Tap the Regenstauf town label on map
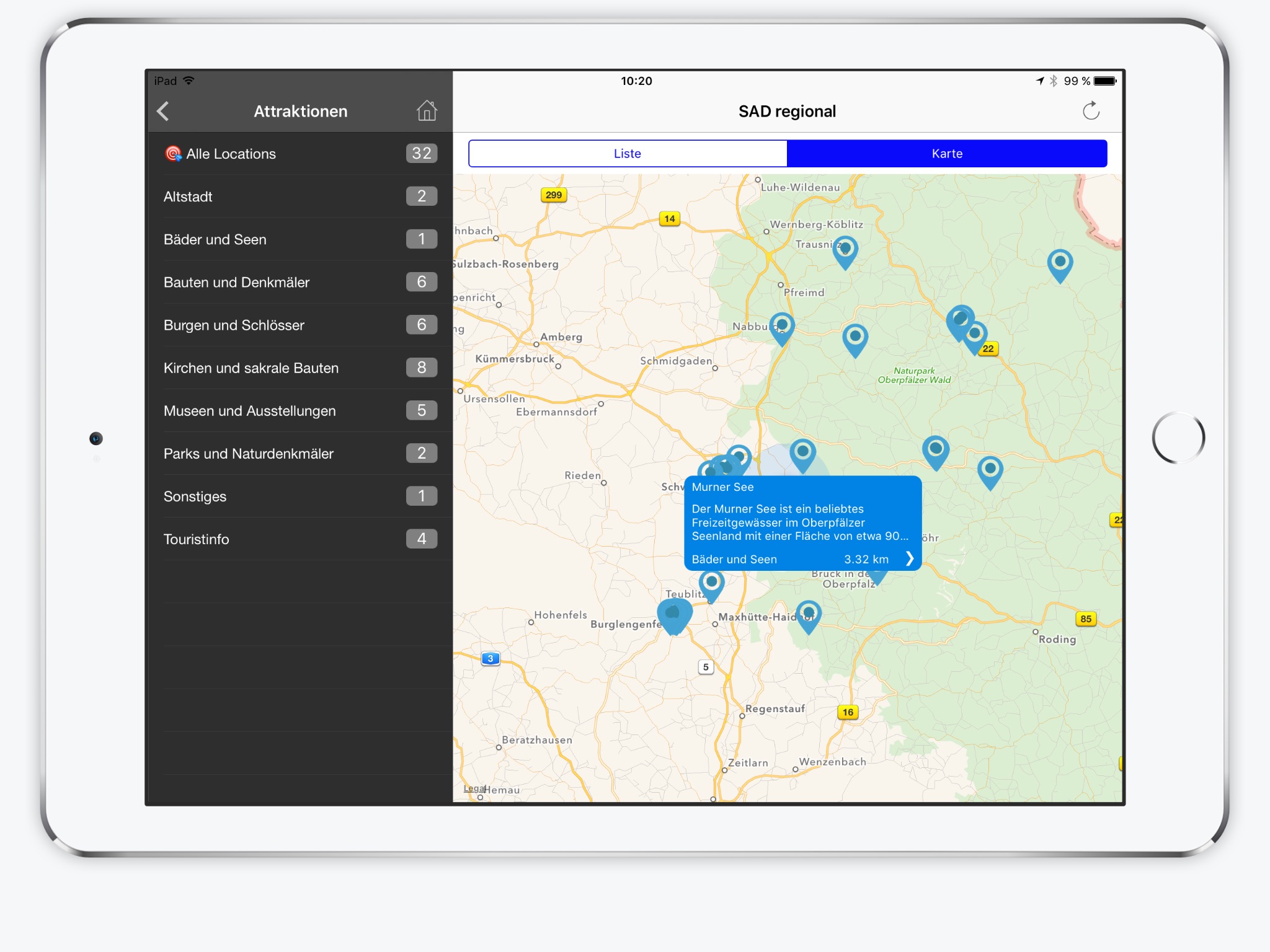Viewport: 1270px width, 952px height. pos(775,708)
